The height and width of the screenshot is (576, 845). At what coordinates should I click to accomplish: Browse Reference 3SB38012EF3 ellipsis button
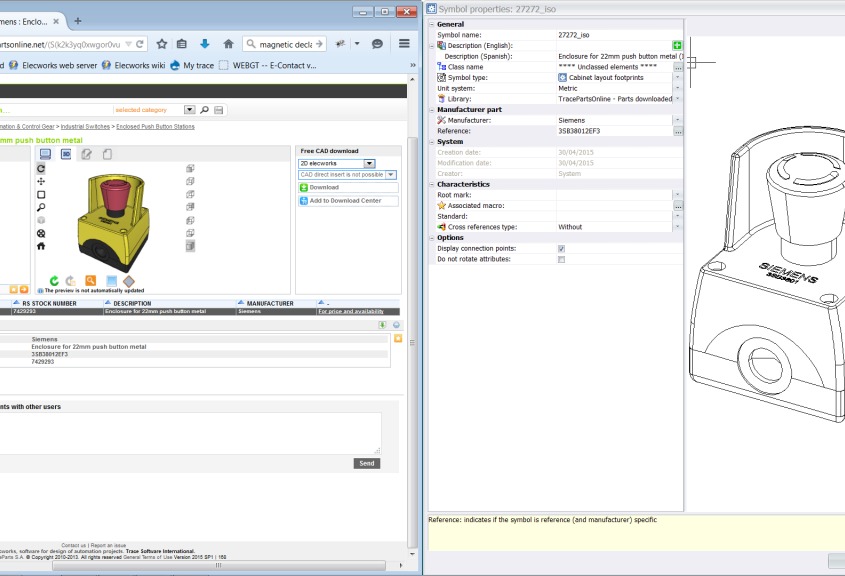678,131
